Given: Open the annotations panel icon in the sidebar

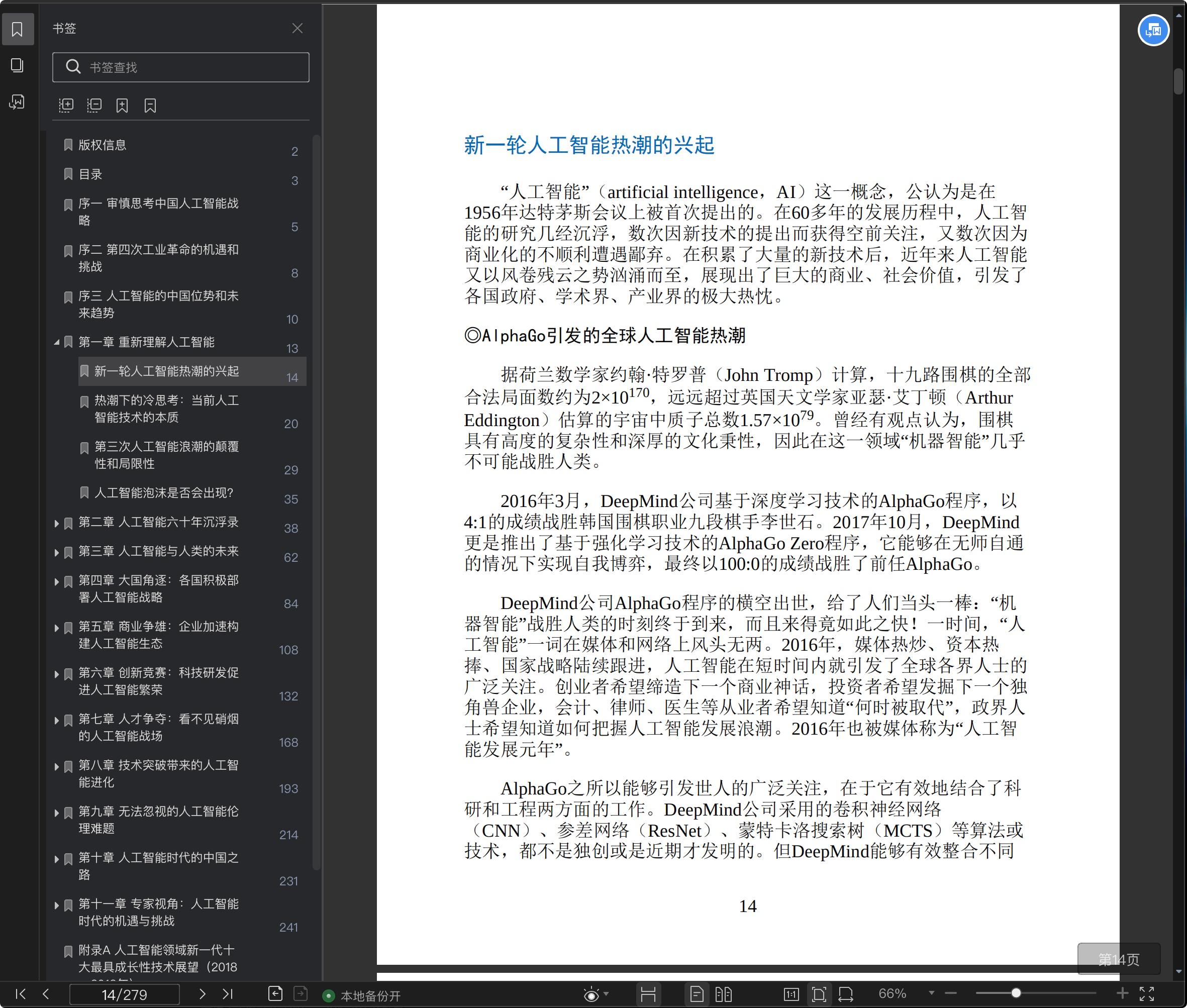Looking at the screenshot, I should click(x=17, y=102).
